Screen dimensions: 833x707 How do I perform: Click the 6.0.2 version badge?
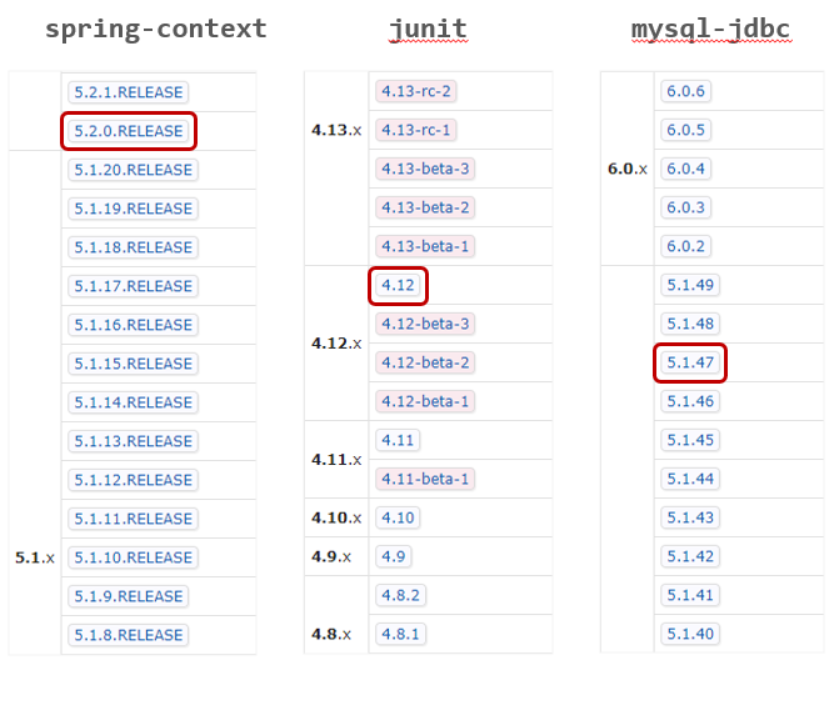pyautogui.click(x=685, y=247)
